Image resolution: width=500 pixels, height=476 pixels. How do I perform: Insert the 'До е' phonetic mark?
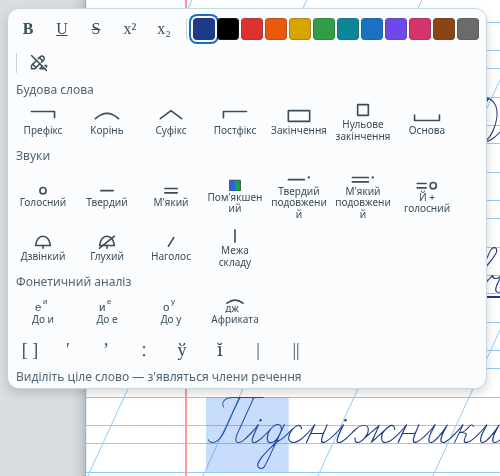(x=107, y=313)
